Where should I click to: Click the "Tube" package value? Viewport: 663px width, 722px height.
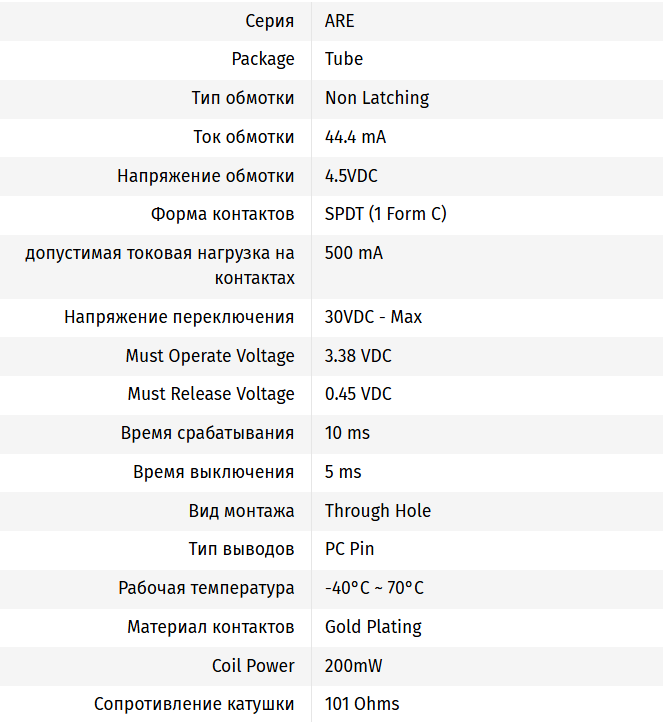click(344, 59)
